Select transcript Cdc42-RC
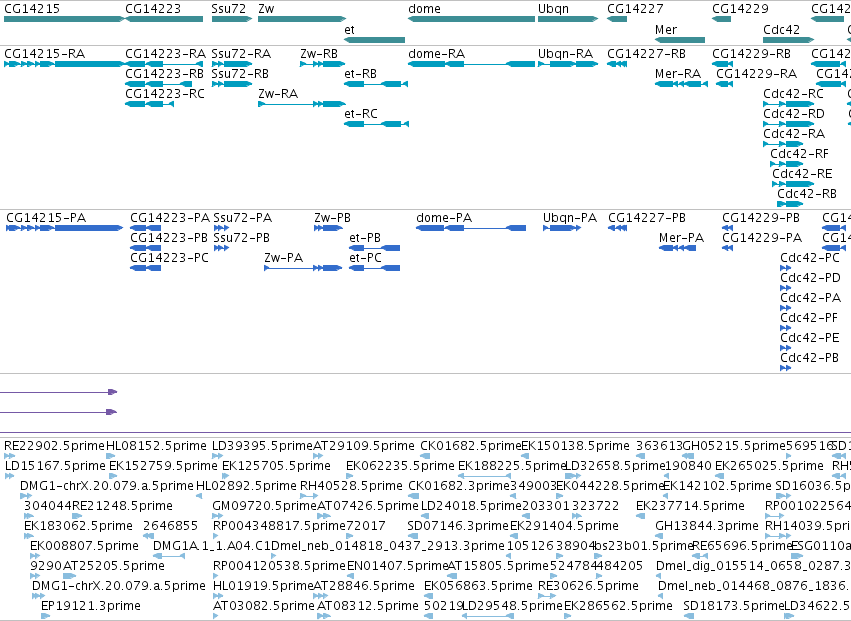851x621 pixels. pyautogui.click(x=789, y=104)
